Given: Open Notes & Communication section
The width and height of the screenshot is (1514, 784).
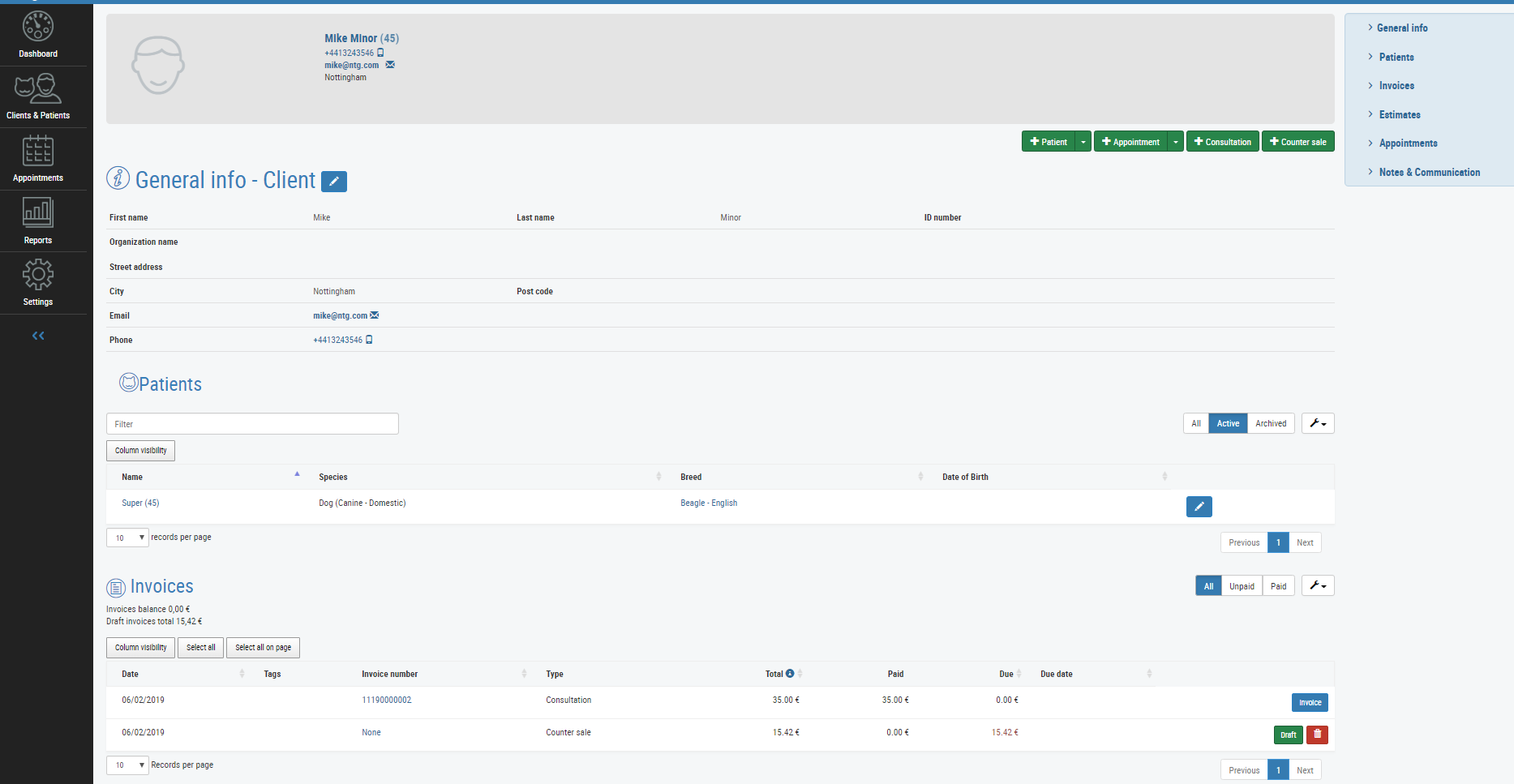Looking at the screenshot, I should (1429, 172).
